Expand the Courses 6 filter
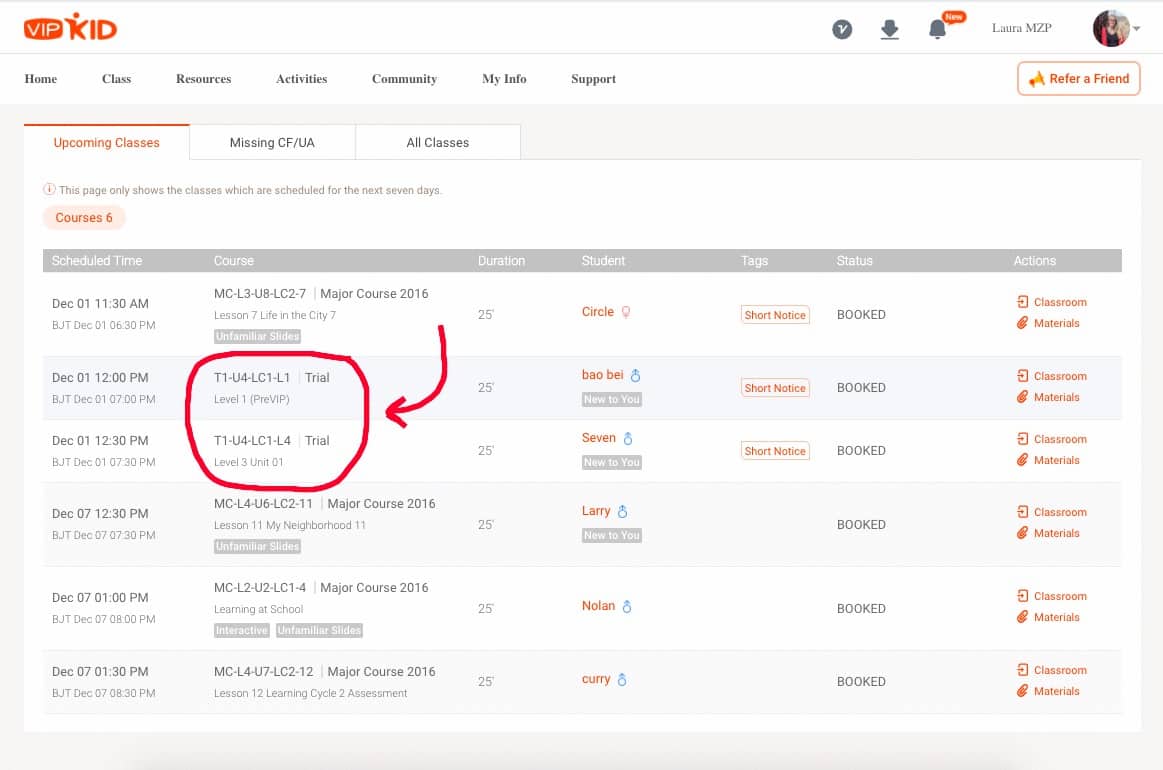 click(x=84, y=218)
